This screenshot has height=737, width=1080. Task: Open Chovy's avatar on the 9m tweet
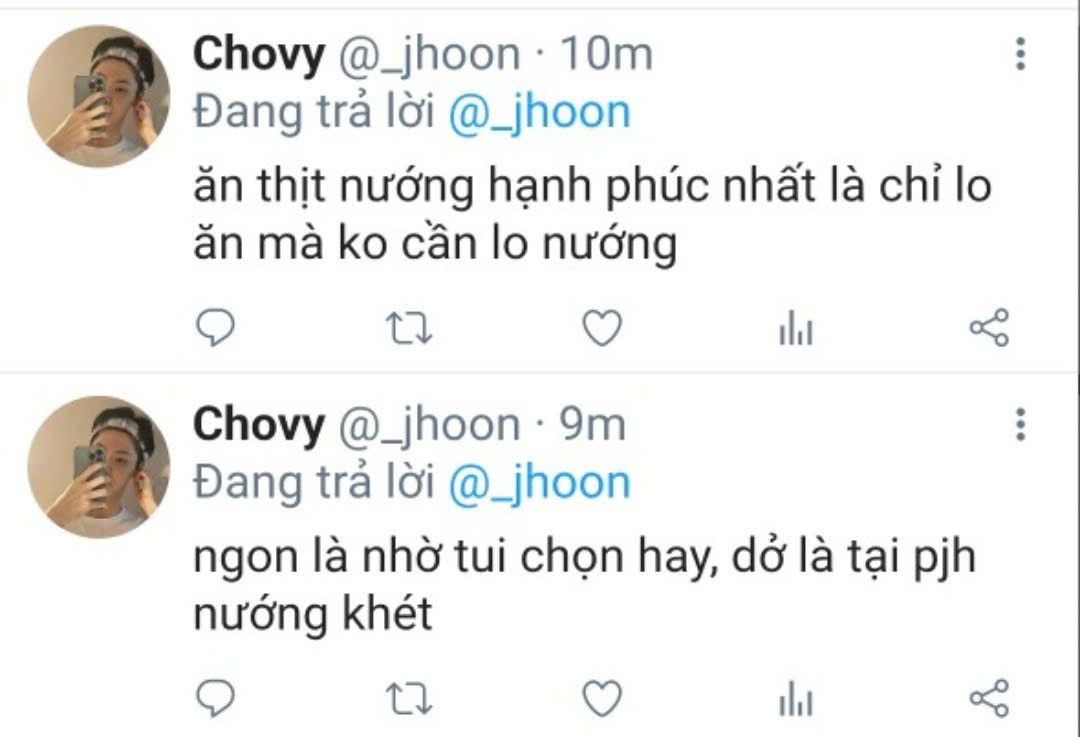click(98, 467)
